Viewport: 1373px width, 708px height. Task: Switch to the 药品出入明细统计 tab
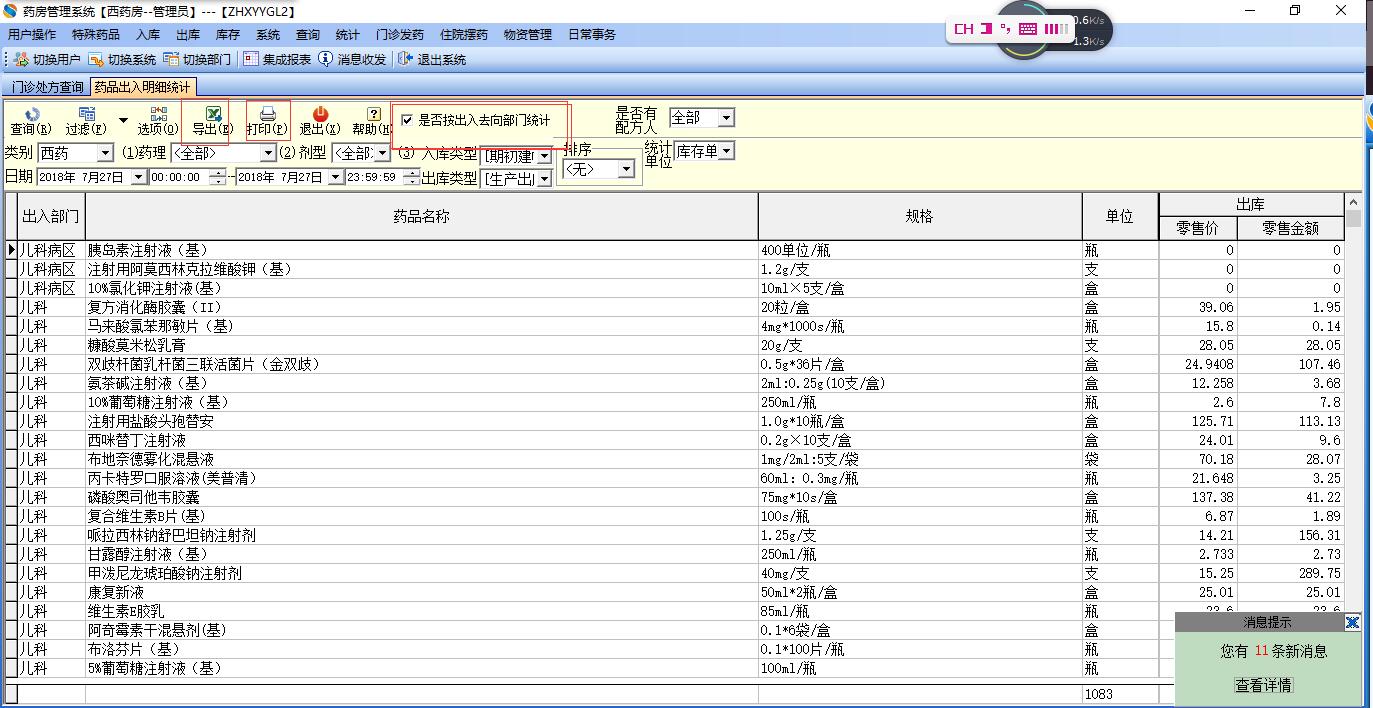point(143,88)
